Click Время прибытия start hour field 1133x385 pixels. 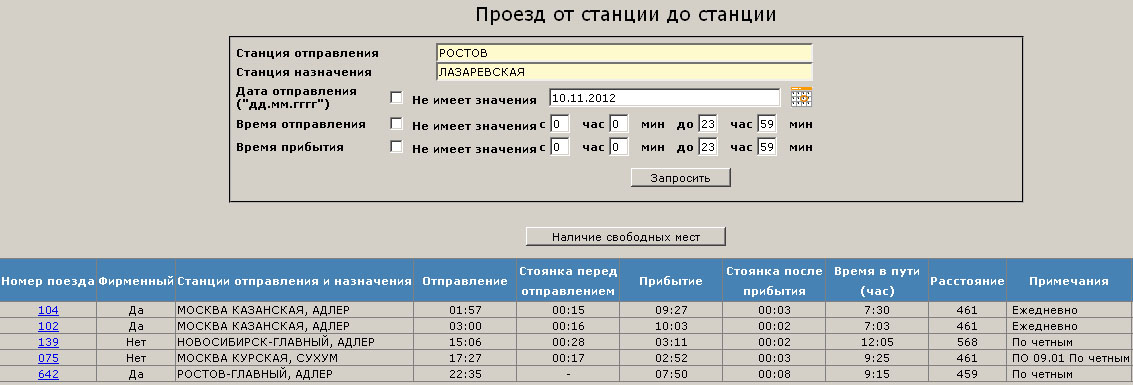[x=559, y=147]
